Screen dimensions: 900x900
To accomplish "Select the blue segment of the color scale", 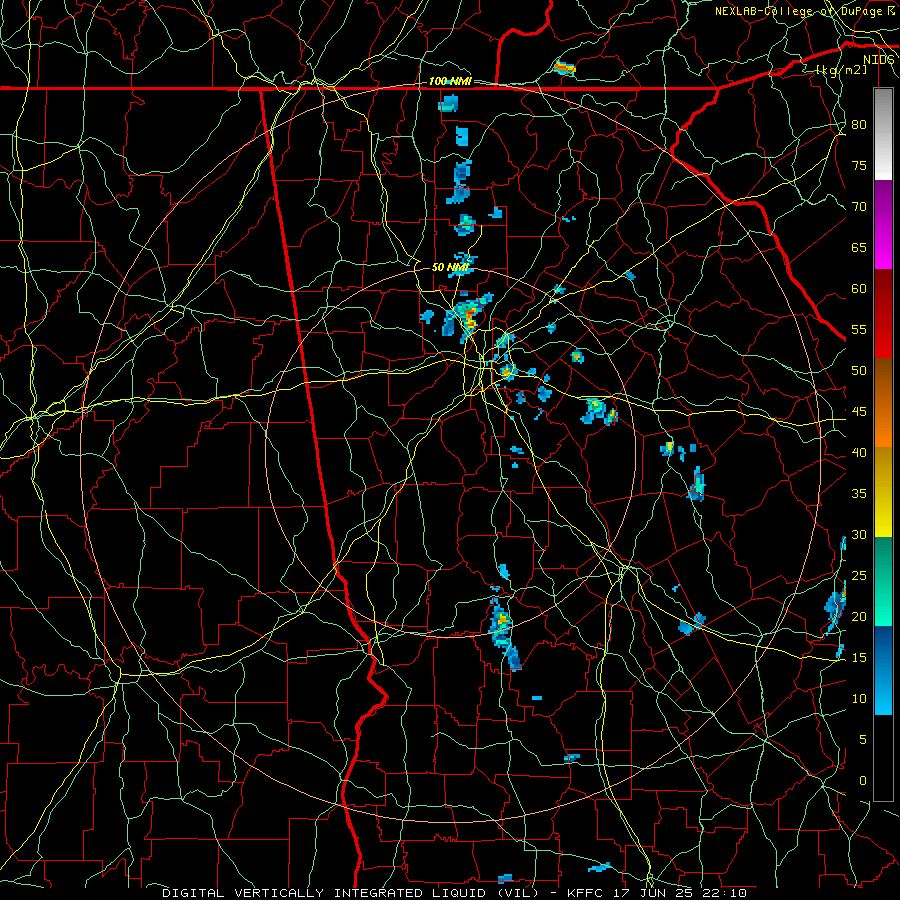I will tap(883, 670).
